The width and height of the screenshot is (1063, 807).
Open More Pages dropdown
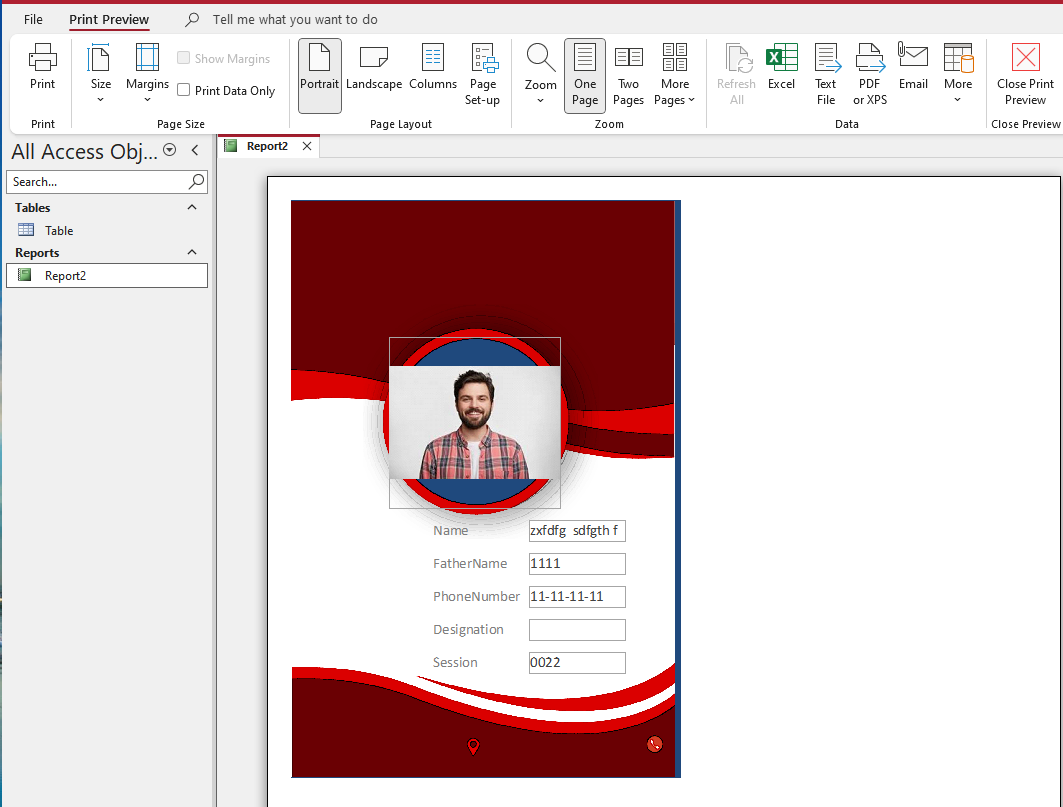[675, 75]
